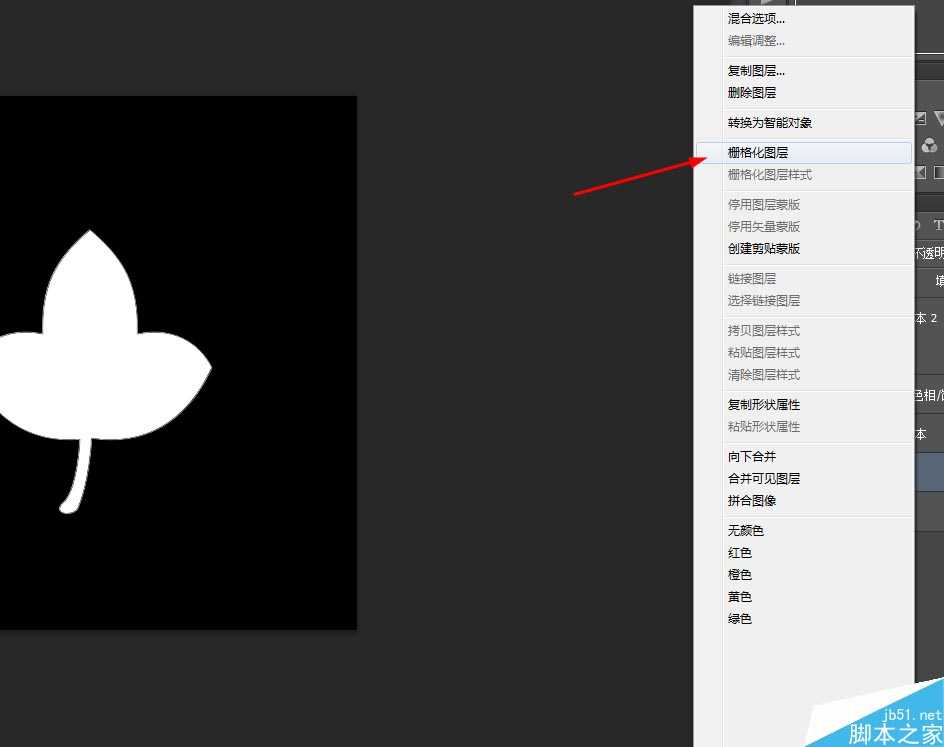Image resolution: width=944 pixels, height=747 pixels.
Task: Select 创建剪贴蒙版 in the menu
Action: (764, 249)
